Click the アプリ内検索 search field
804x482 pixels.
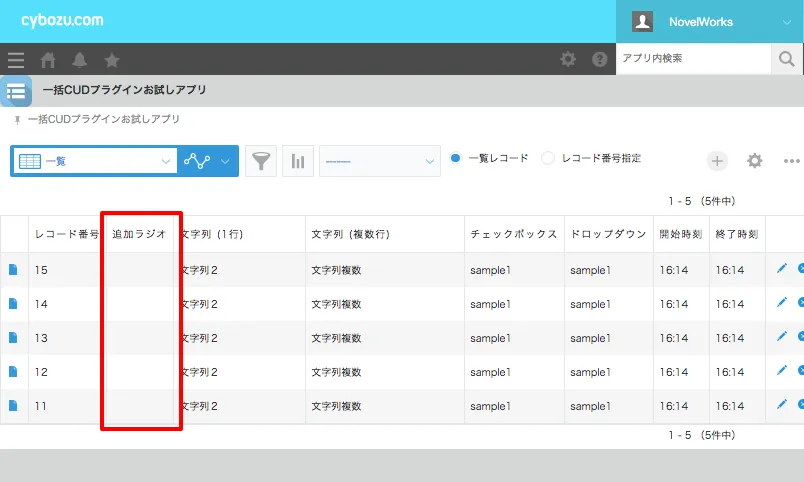694,59
